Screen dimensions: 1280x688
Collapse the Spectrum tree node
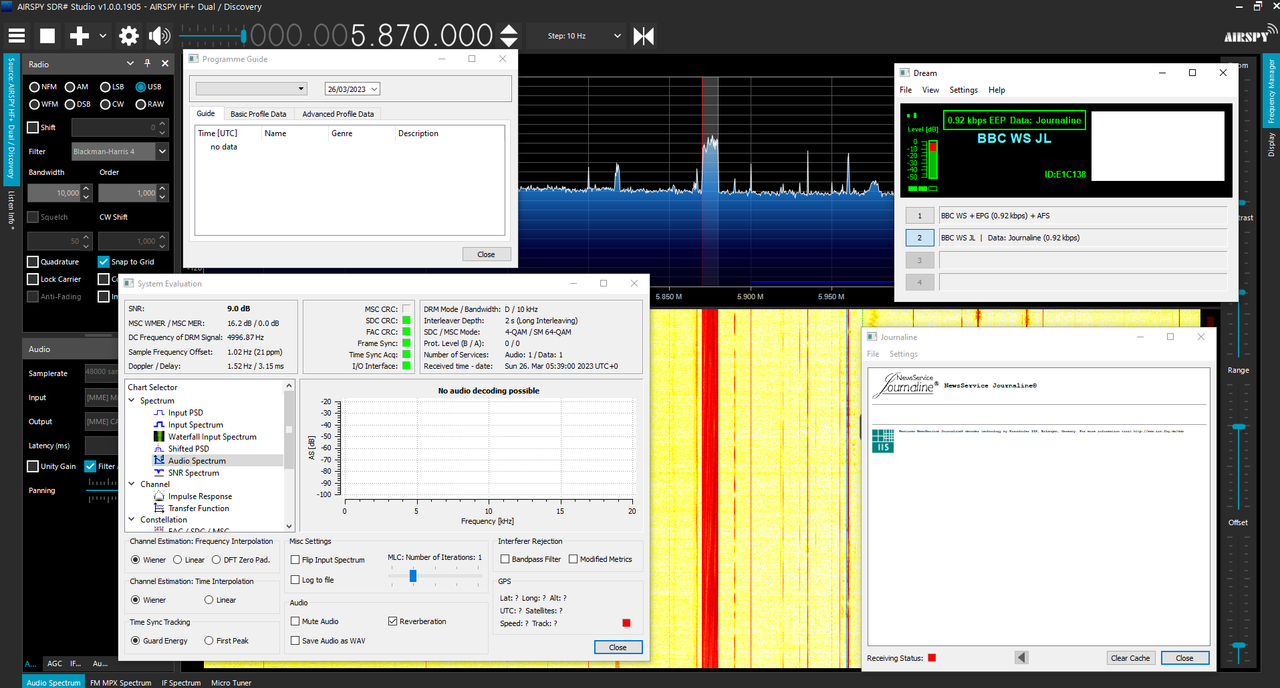point(132,401)
